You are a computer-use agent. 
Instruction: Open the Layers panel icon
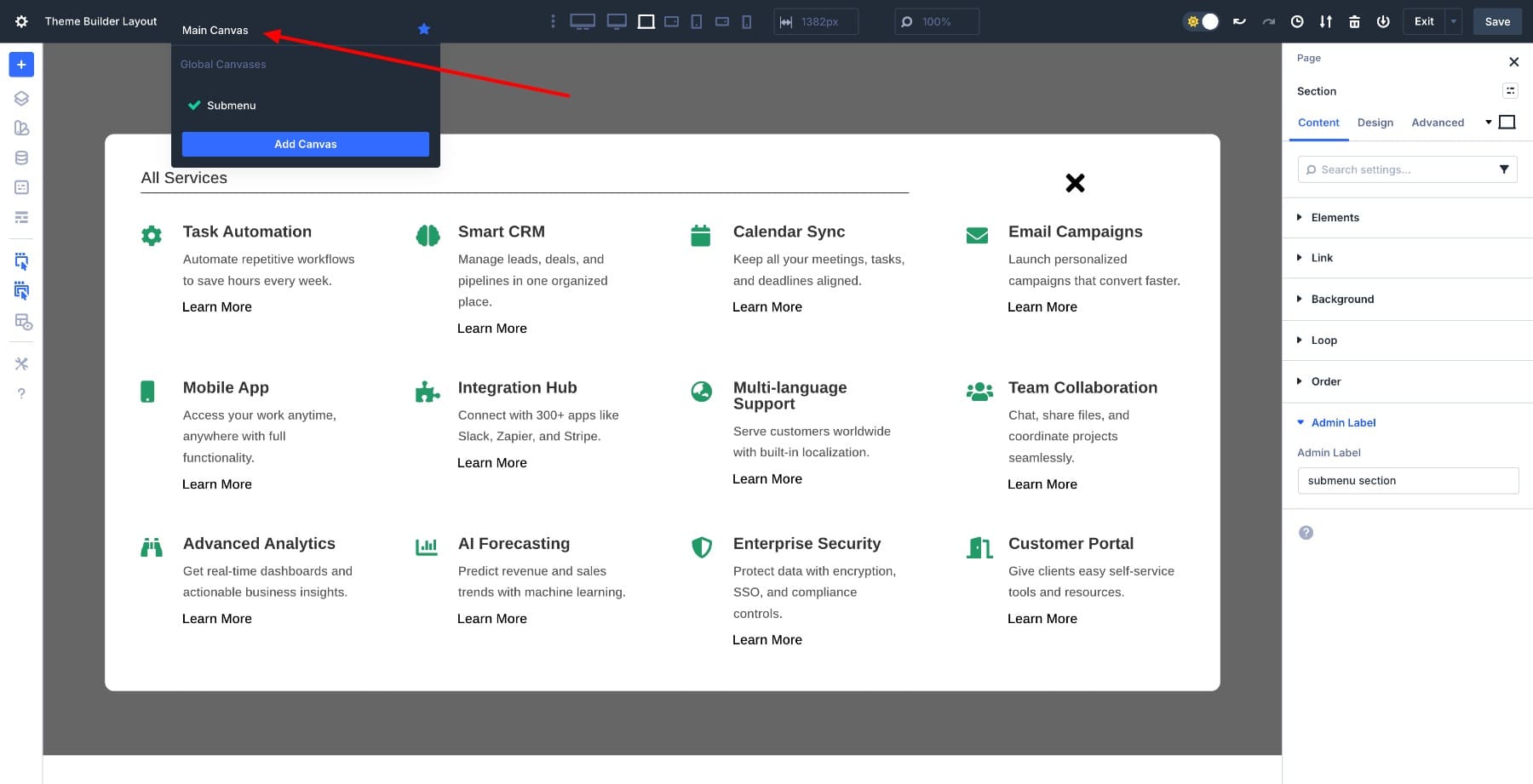tap(21, 98)
